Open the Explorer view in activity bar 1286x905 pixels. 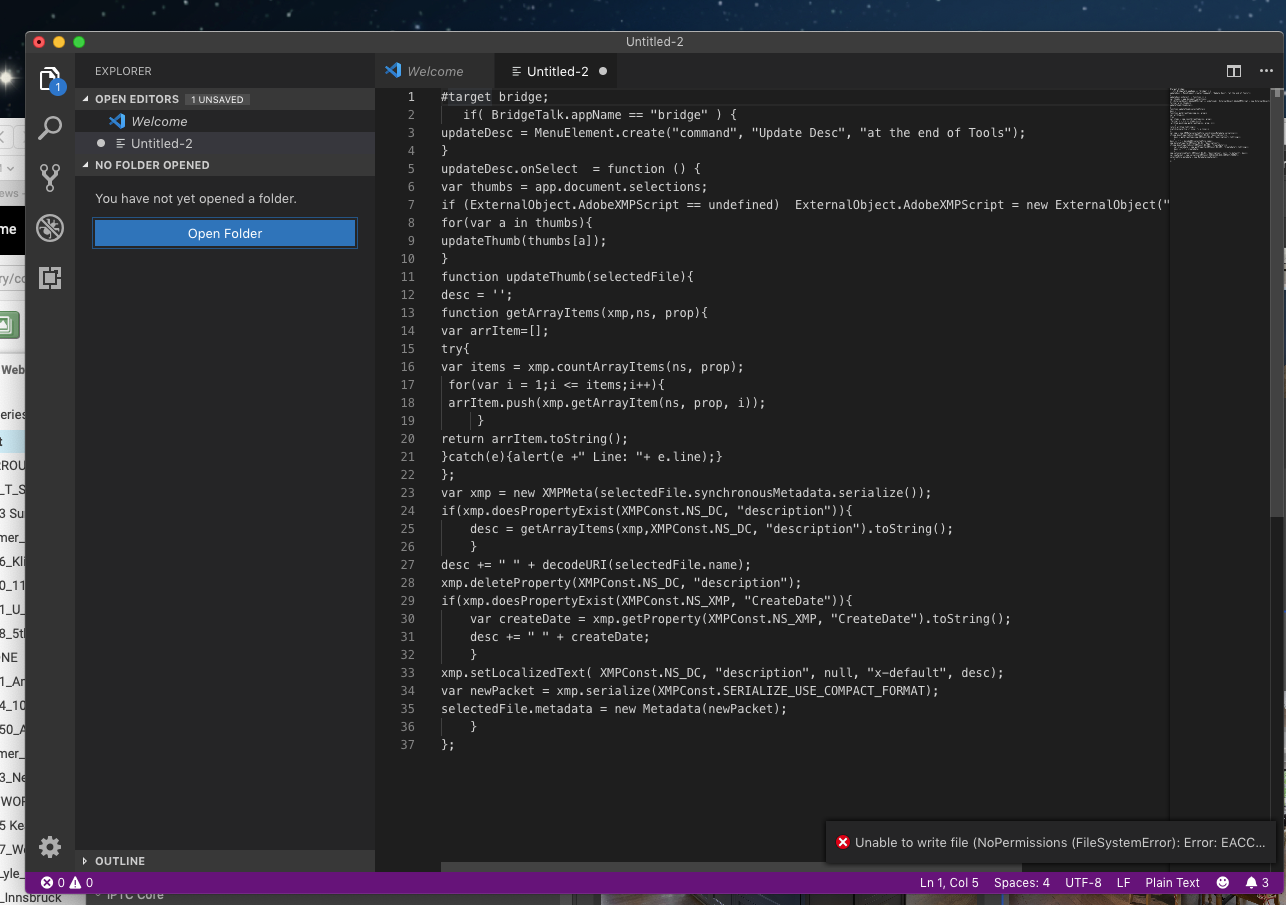(50, 80)
